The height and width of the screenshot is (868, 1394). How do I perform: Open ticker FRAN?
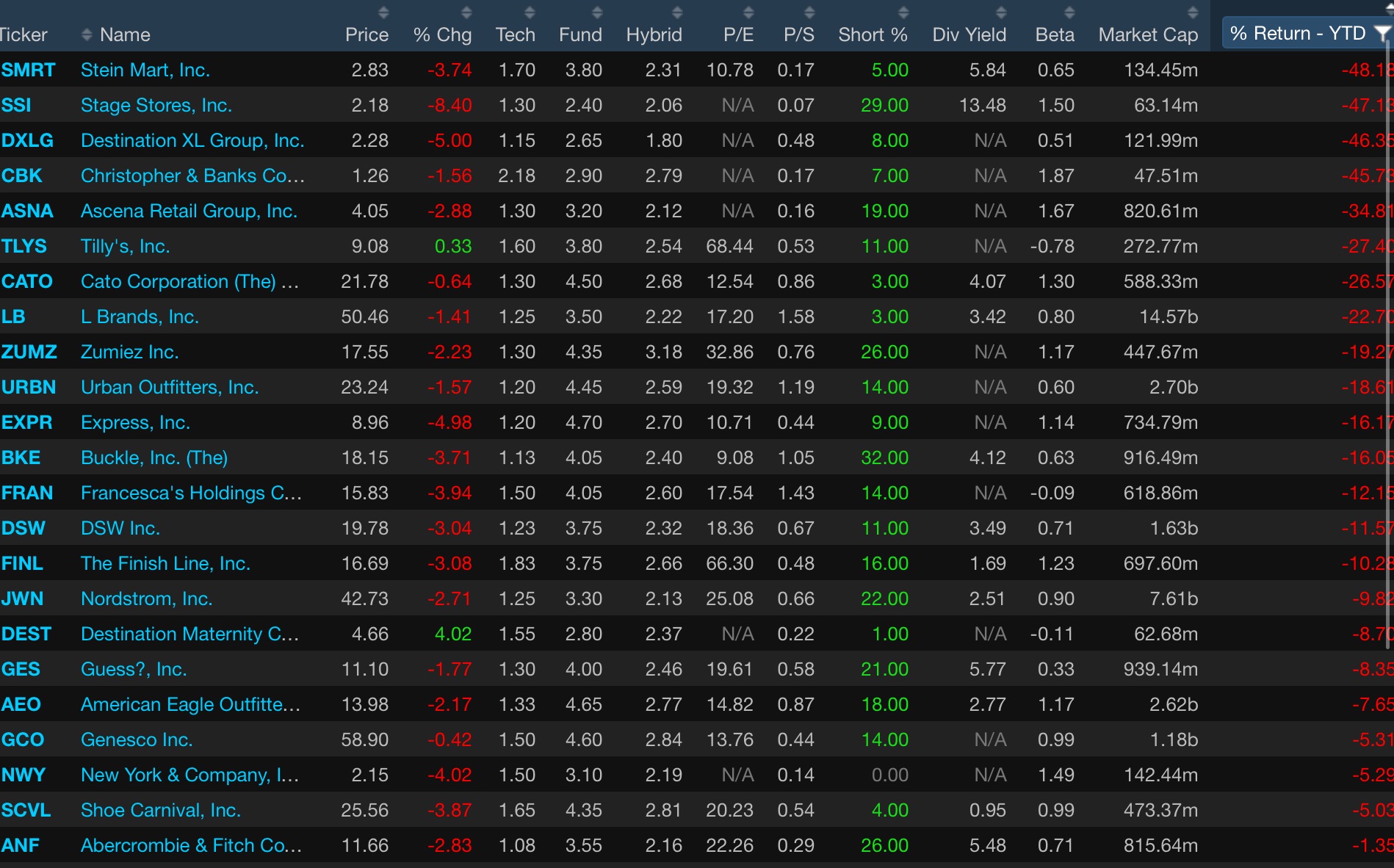[x=27, y=493]
